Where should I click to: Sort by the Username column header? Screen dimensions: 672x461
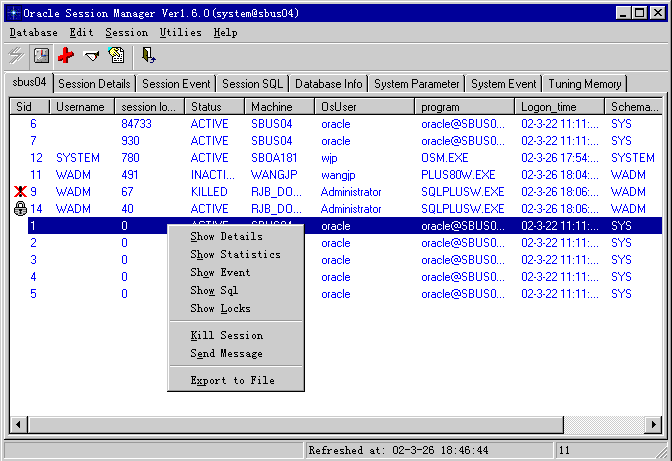tap(82, 107)
